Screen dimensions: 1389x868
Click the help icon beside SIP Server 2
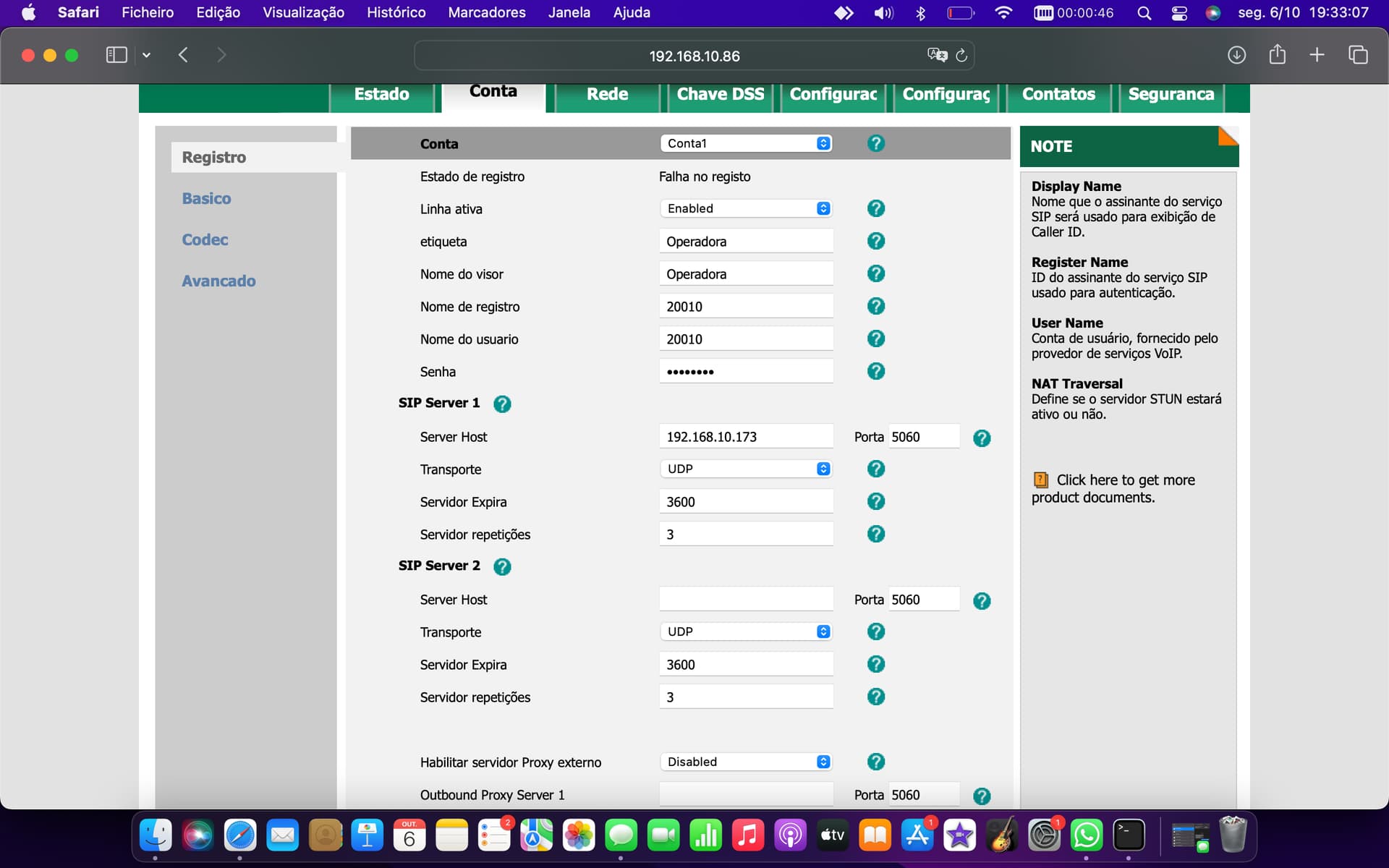click(502, 566)
